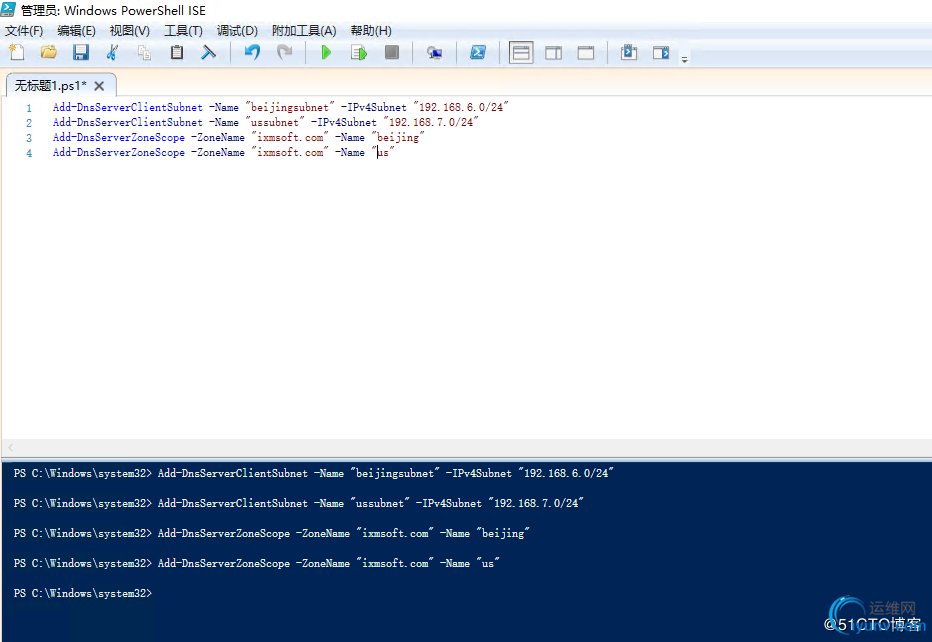Open the 帮助(H) menu
Image resolution: width=932 pixels, height=642 pixels.
coord(371,30)
